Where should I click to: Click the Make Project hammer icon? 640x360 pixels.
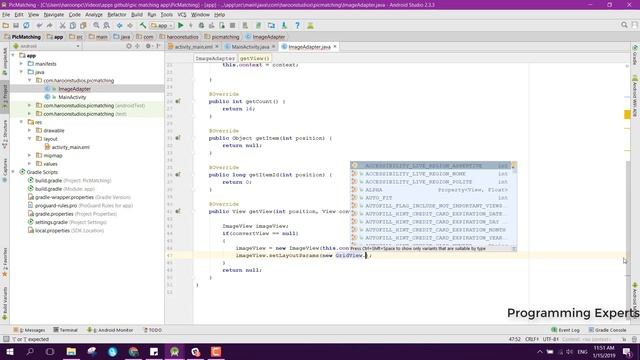(143, 25)
